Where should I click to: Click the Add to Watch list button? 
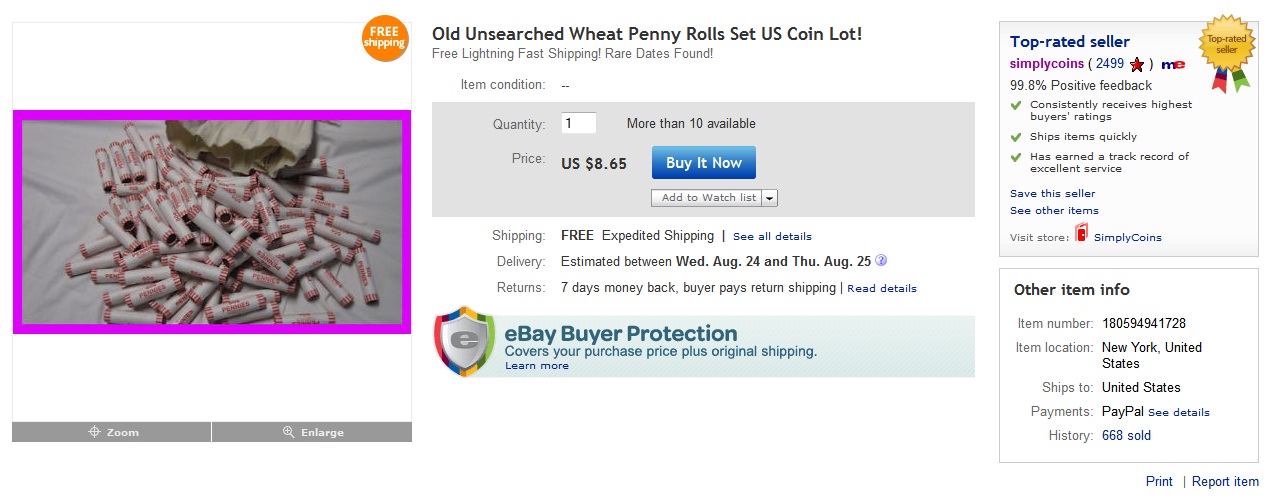pos(706,198)
